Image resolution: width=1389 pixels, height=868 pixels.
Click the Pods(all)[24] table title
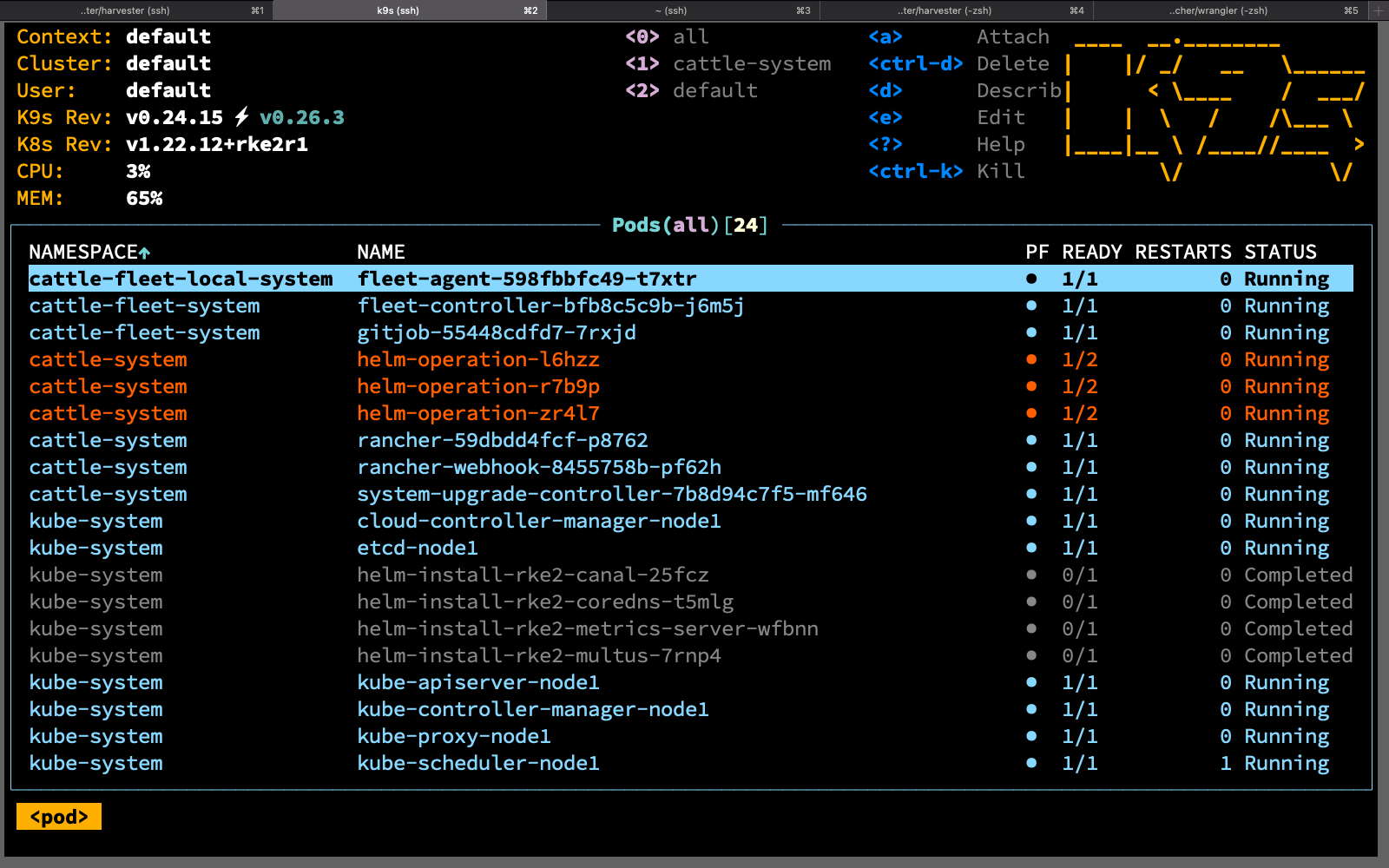pyautogui.click(x=690, y=225)
